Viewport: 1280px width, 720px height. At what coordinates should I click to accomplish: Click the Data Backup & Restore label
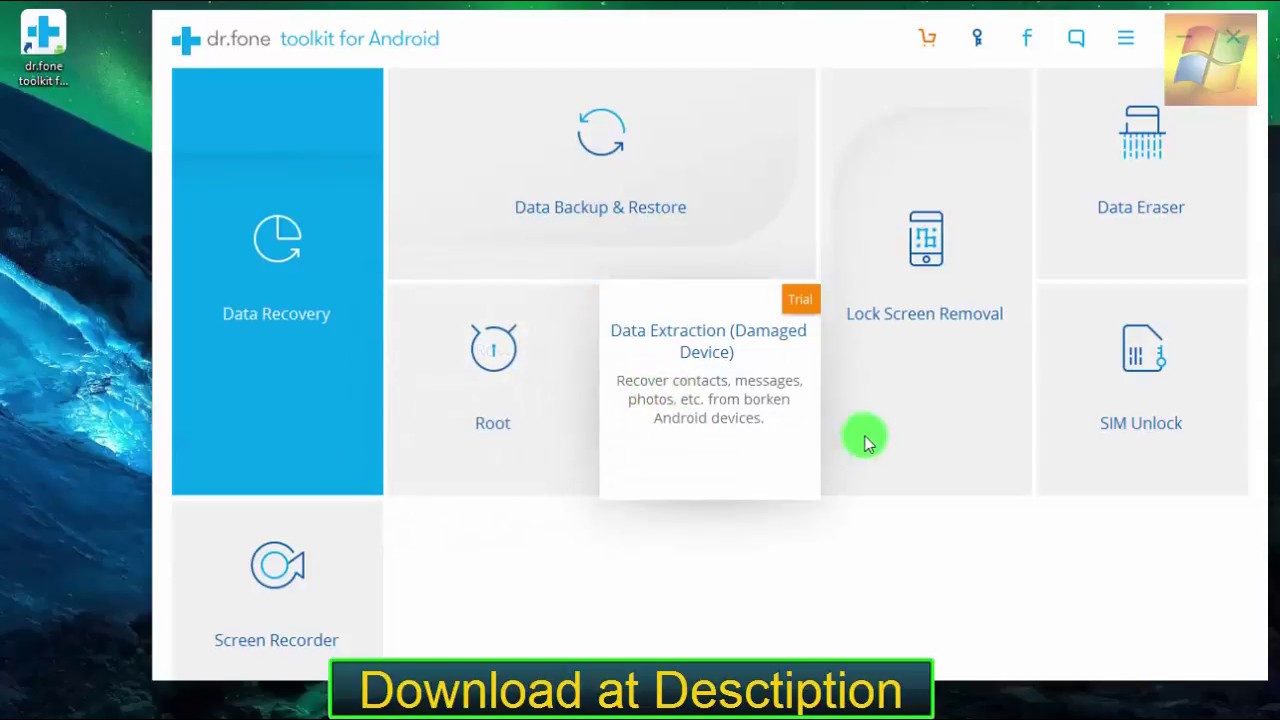pos(600,207)
